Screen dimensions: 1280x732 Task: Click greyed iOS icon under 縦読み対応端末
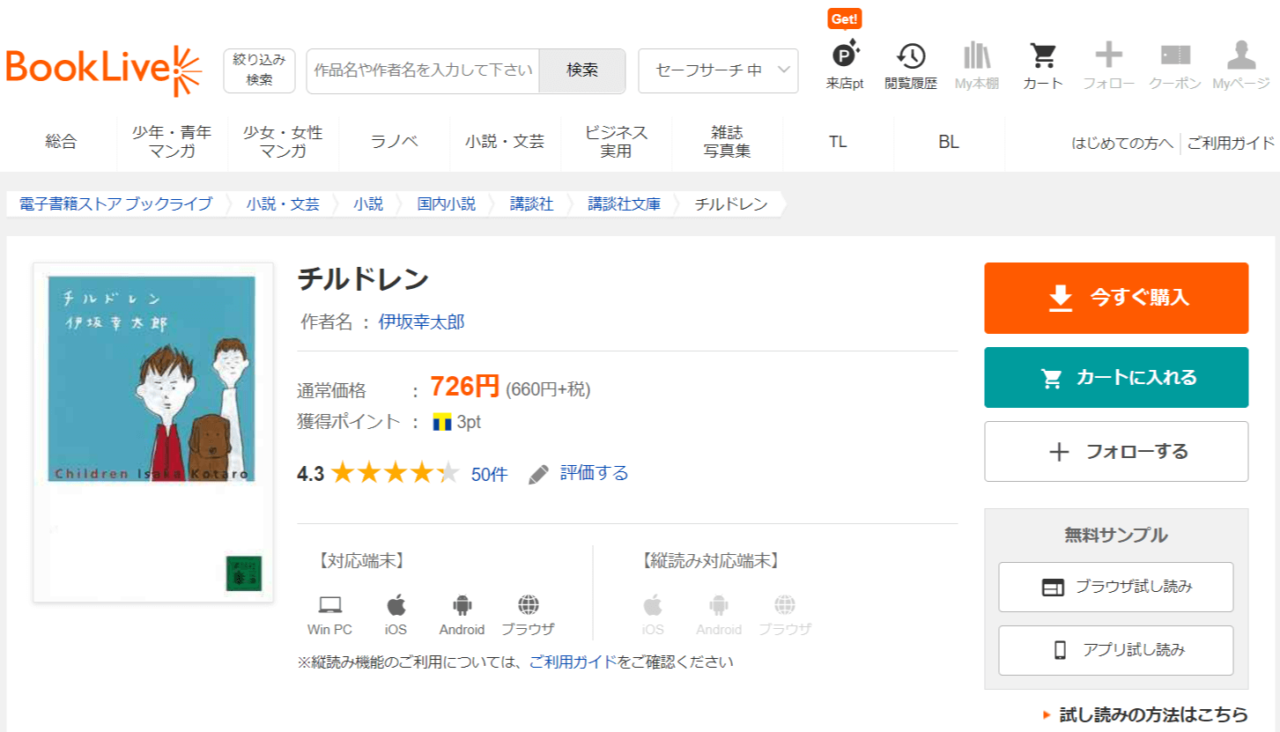(653, 604)
